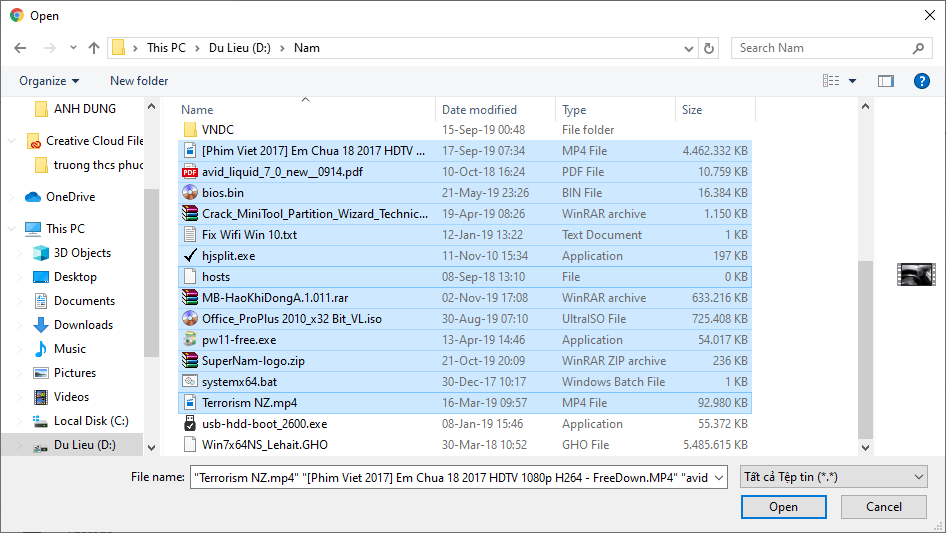Image resolution: width=946 pixels, height=533 pixels.
Task: Click file list vertical scrollbar down arrow
Action: [865, 447]
